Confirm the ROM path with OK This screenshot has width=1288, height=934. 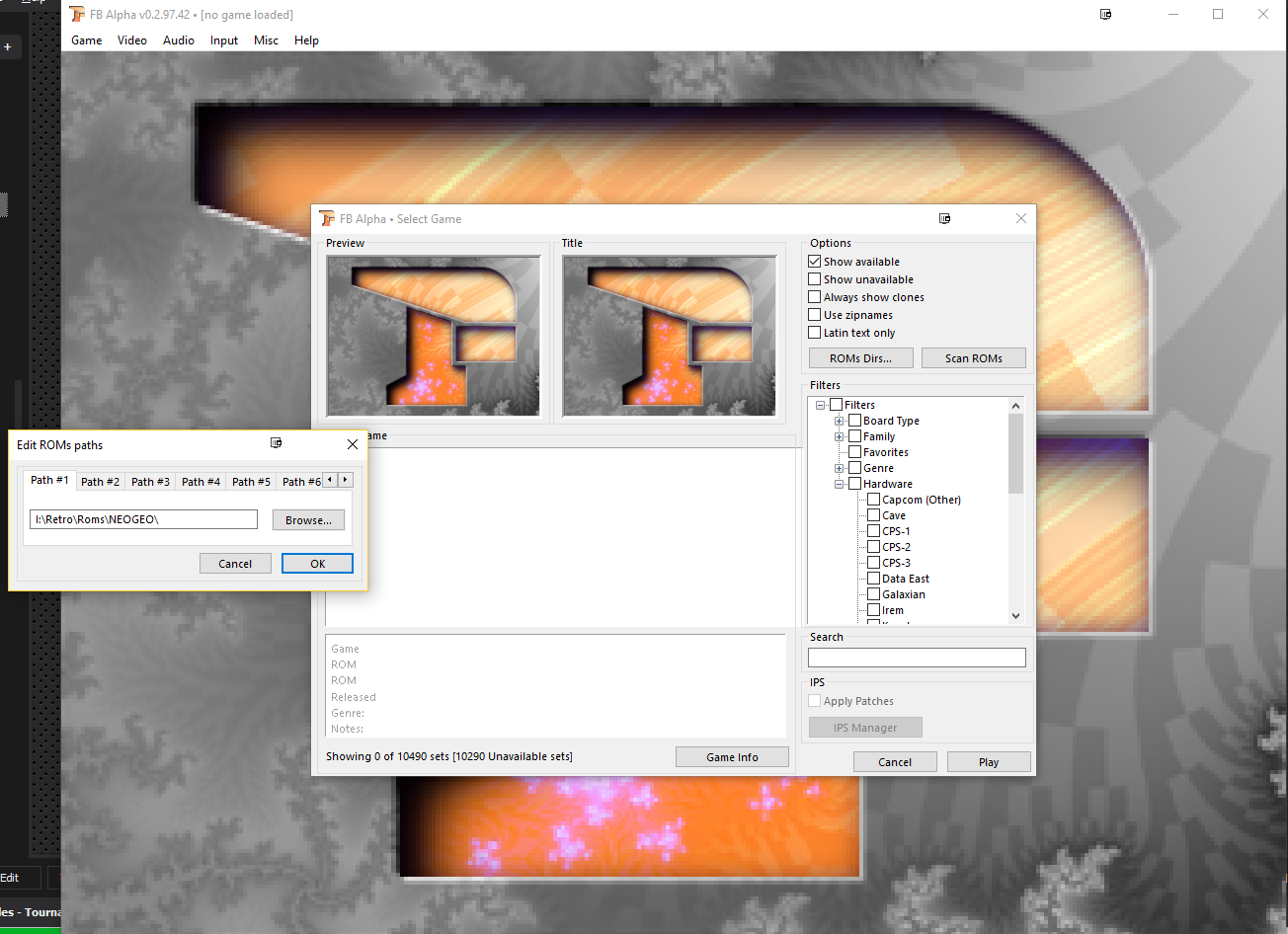coord(317,564)
